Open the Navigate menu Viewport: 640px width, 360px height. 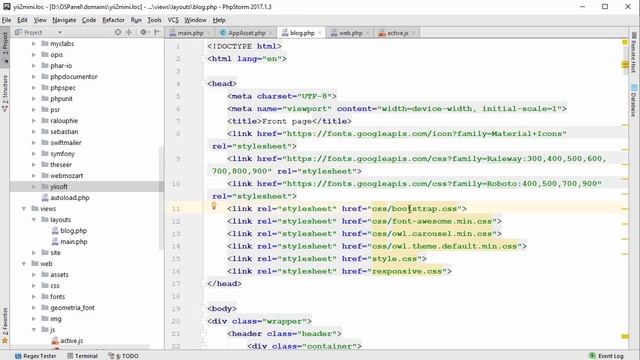pyautogui.click(x=64, y=20)
